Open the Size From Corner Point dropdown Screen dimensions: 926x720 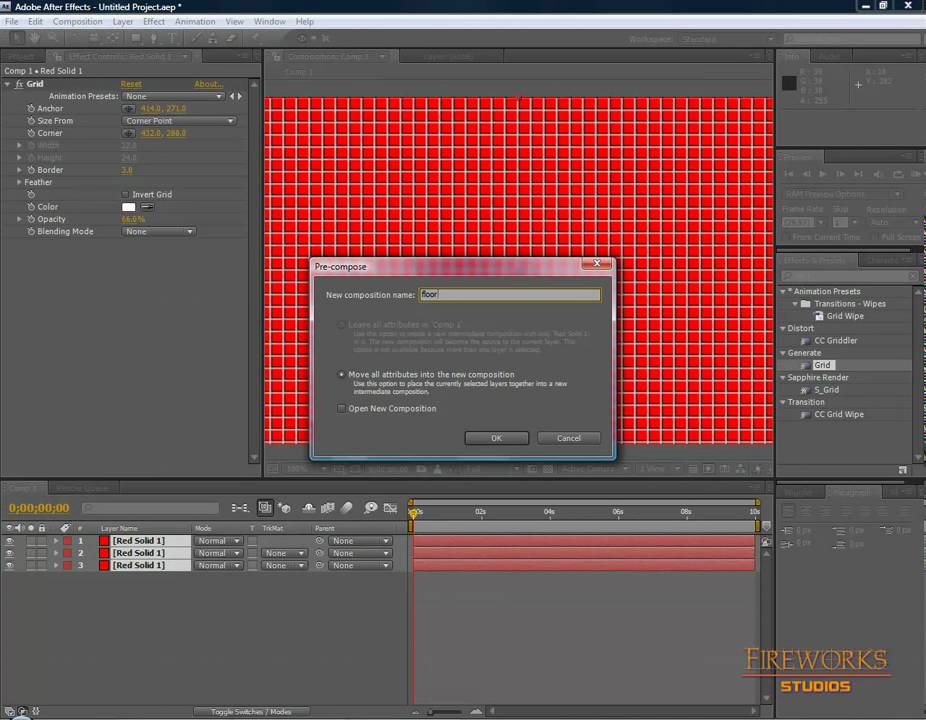(179, 121)
